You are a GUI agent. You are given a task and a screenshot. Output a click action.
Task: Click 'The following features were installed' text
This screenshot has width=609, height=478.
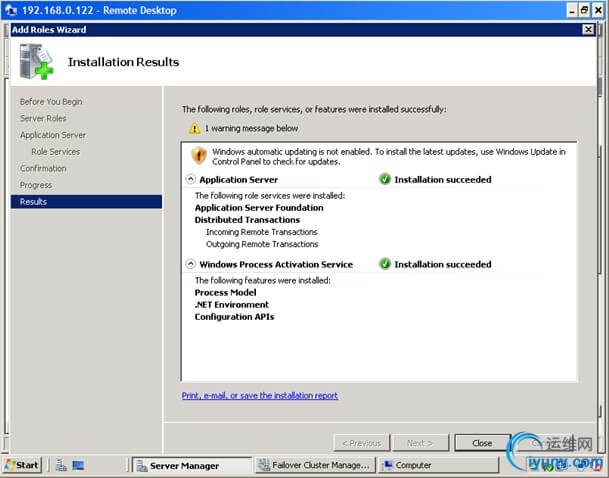[263, 280]
